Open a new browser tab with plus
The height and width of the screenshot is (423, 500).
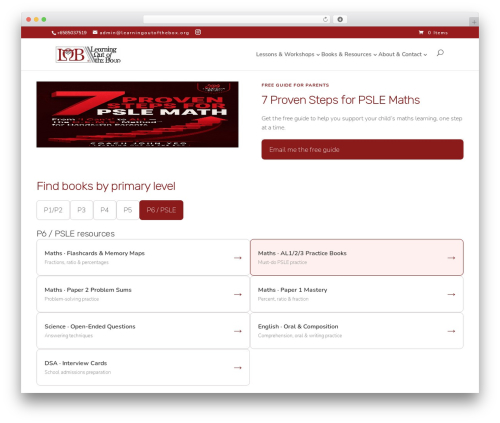tap(474, 22)
